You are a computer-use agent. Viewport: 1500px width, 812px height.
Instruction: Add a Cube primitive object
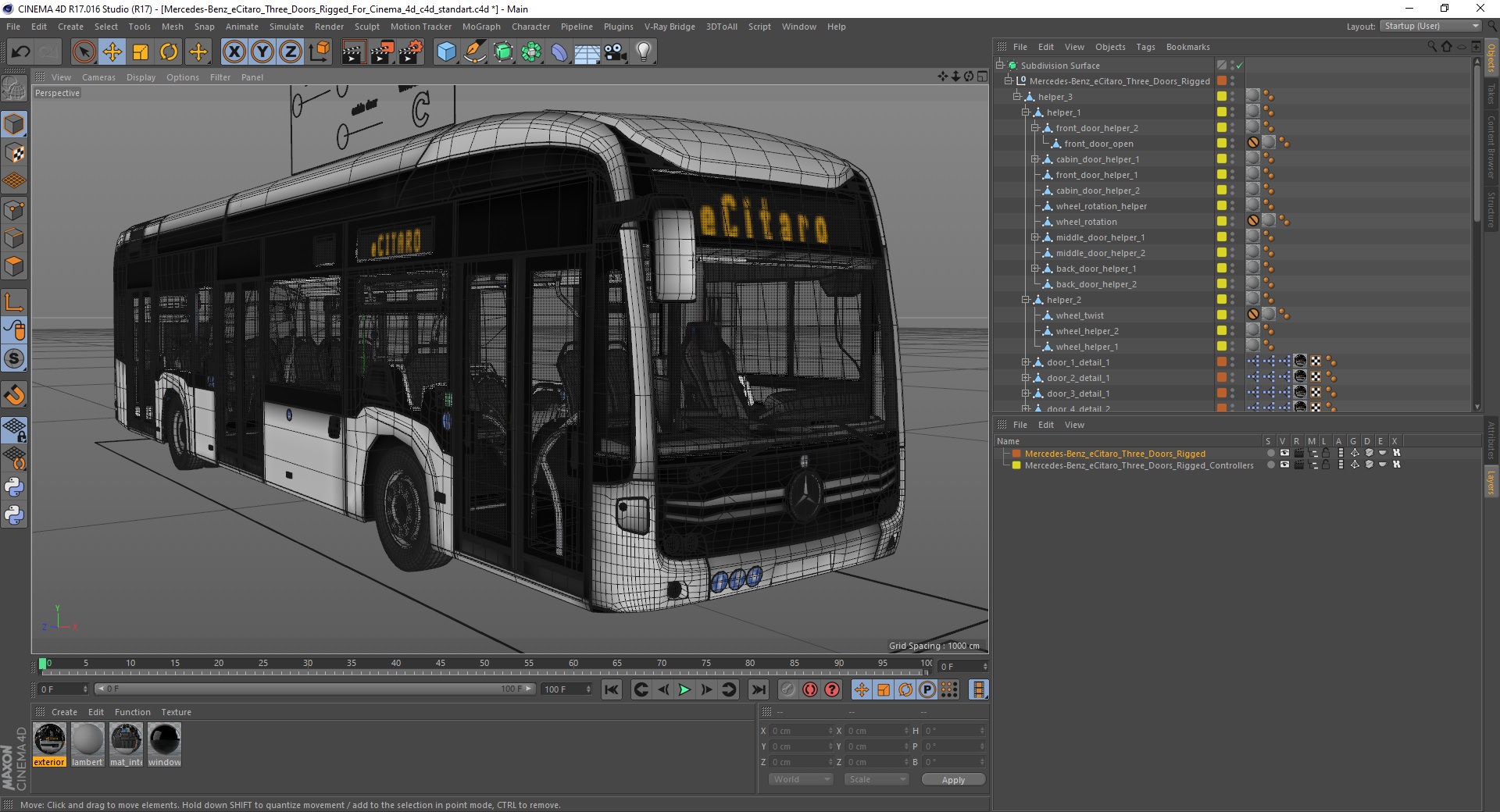pyautogui.click(x=446, y=52)
